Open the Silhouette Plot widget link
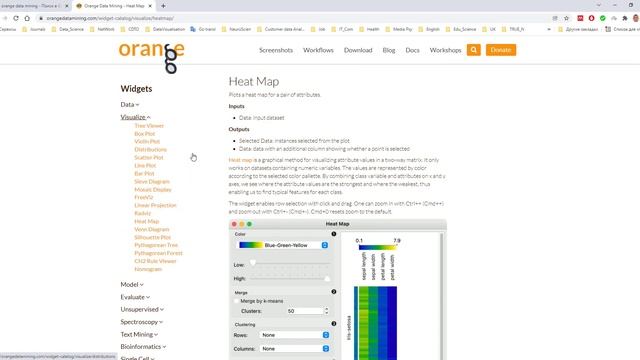This screenshot has width=640, height=360. coord(153,237)
